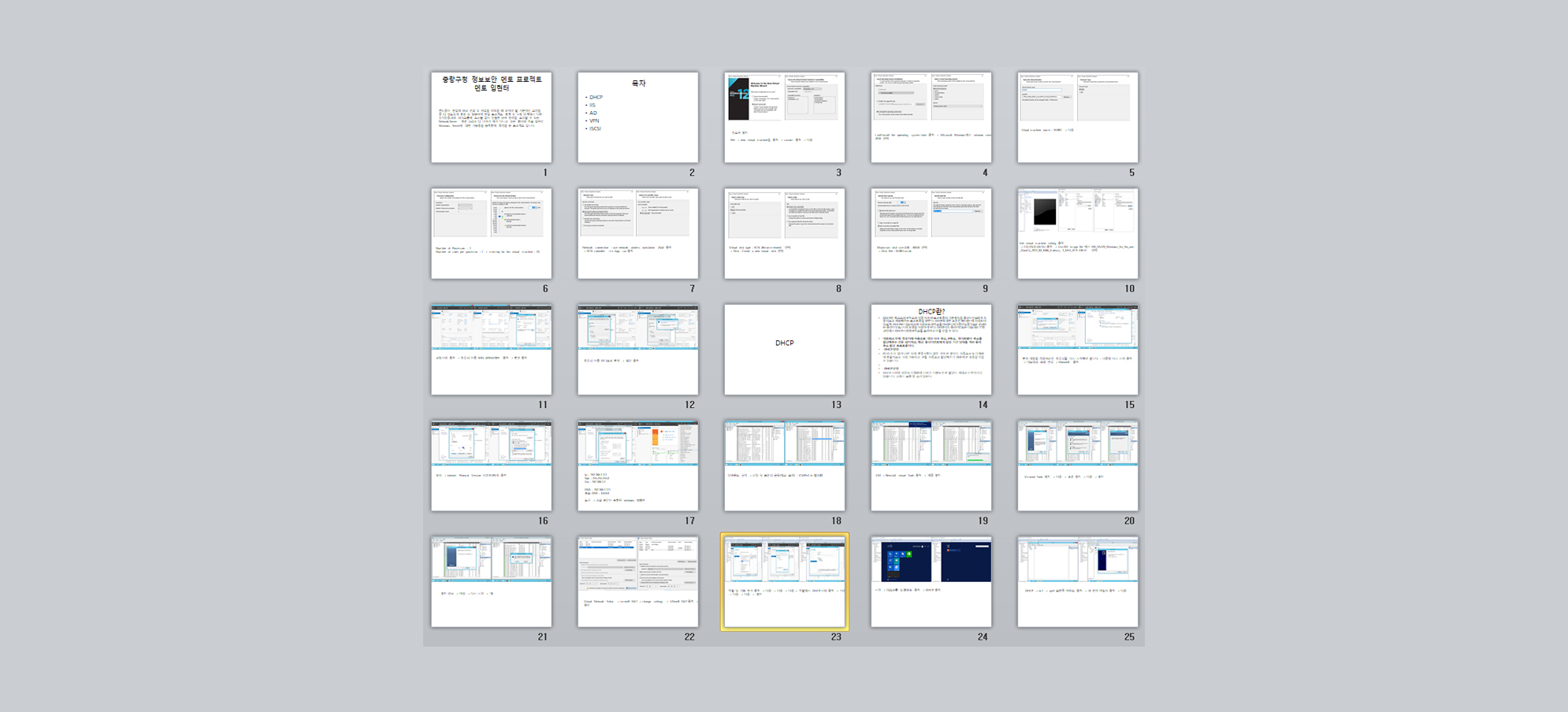Select slide thumbnail number 6

tap(491, 233)
